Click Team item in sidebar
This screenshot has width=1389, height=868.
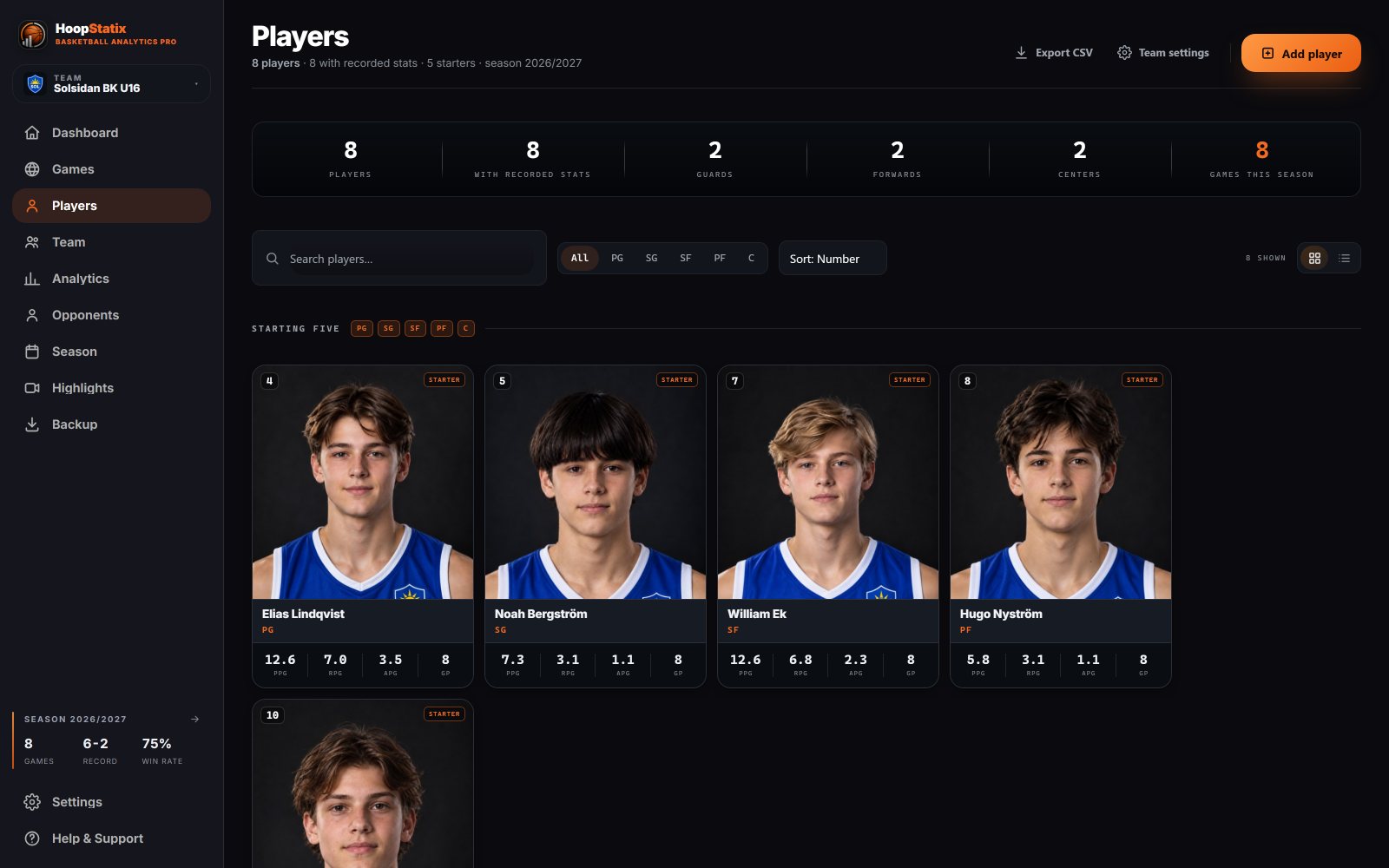coord(111,242)
